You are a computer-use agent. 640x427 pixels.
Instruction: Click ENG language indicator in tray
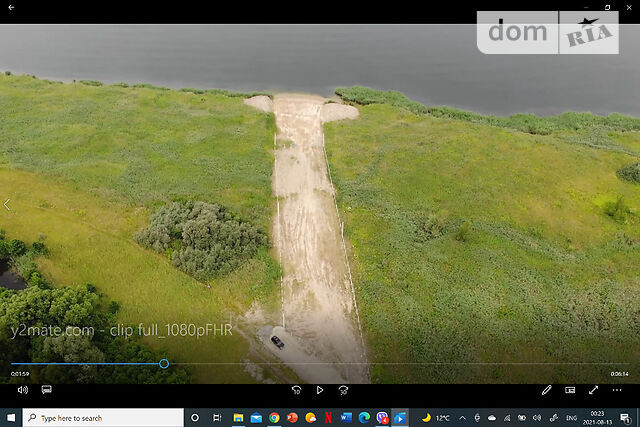coord(571,417)
